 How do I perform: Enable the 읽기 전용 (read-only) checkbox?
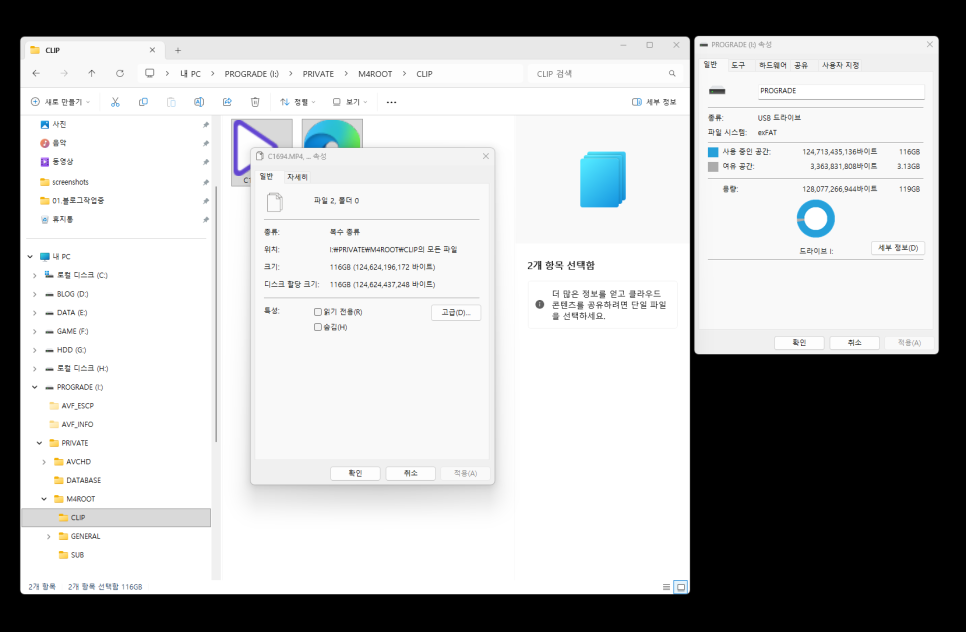[318, 312]
